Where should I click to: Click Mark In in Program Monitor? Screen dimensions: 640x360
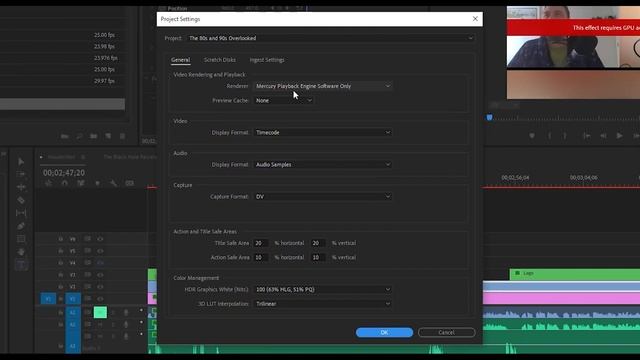click(549, 136)
